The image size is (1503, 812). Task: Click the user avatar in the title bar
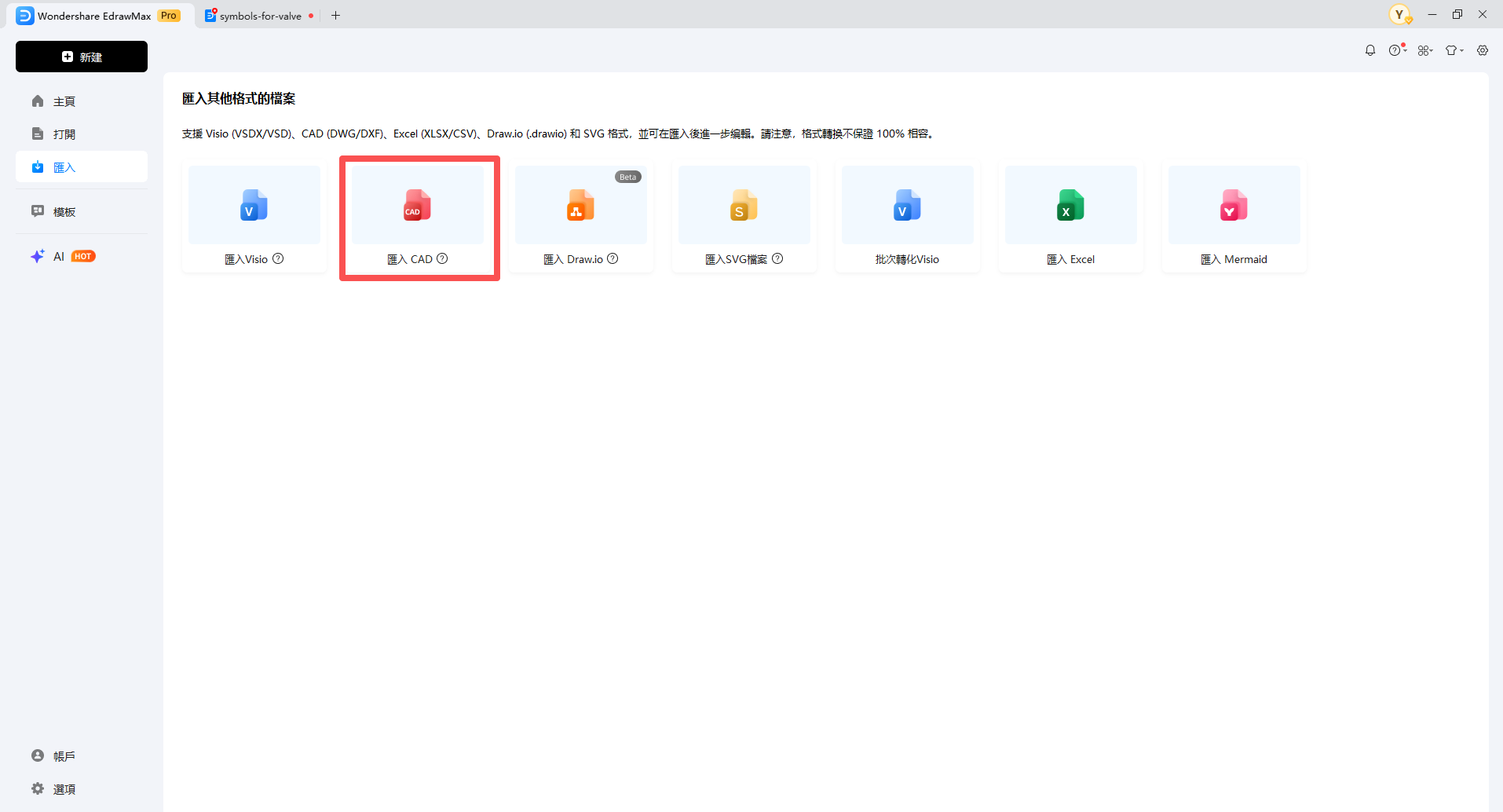[x=1400, y=14]
